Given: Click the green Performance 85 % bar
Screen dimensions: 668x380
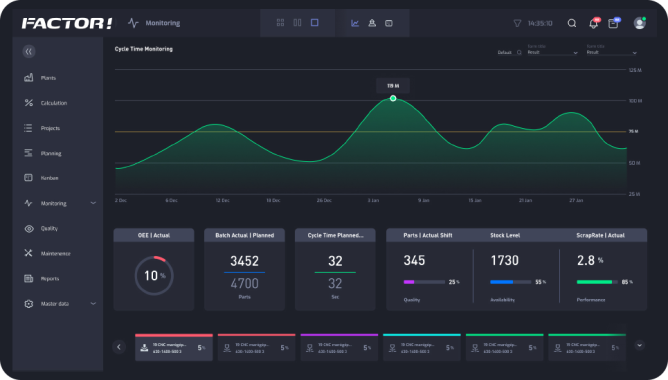Looking at the screenshot, I should click(x=597, y=282).
